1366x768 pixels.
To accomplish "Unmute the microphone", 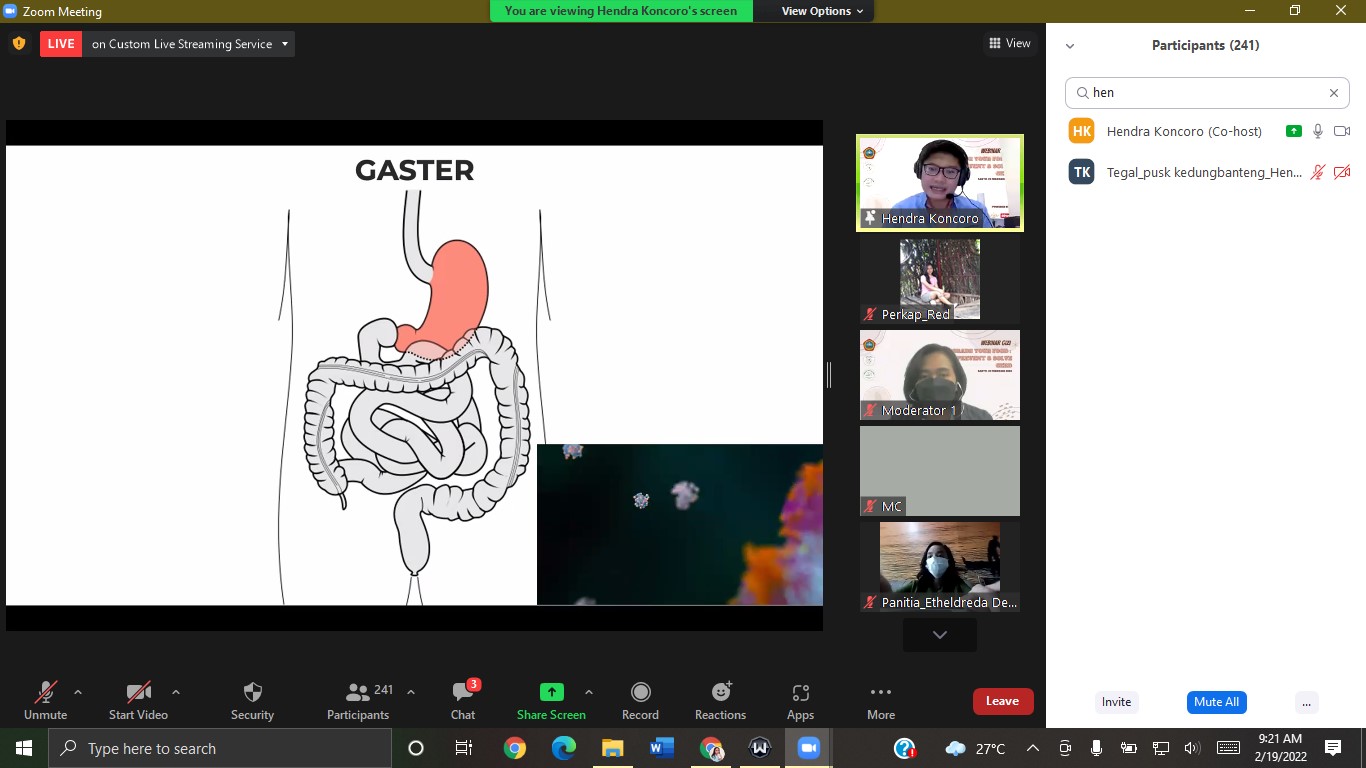I will (x=45, y=693).
